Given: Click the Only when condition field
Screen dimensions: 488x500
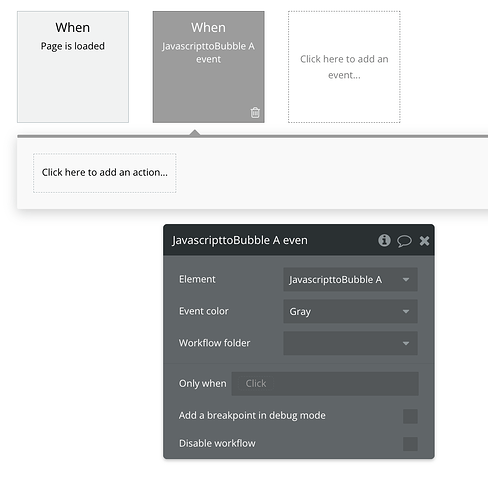Looking at the screenshot, I should pos(325,384).
